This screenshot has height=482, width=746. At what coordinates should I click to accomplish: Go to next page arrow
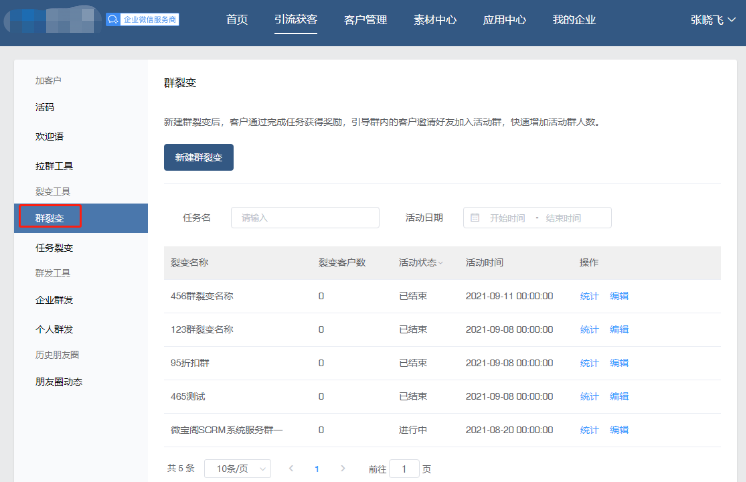(x=343, y=468)
